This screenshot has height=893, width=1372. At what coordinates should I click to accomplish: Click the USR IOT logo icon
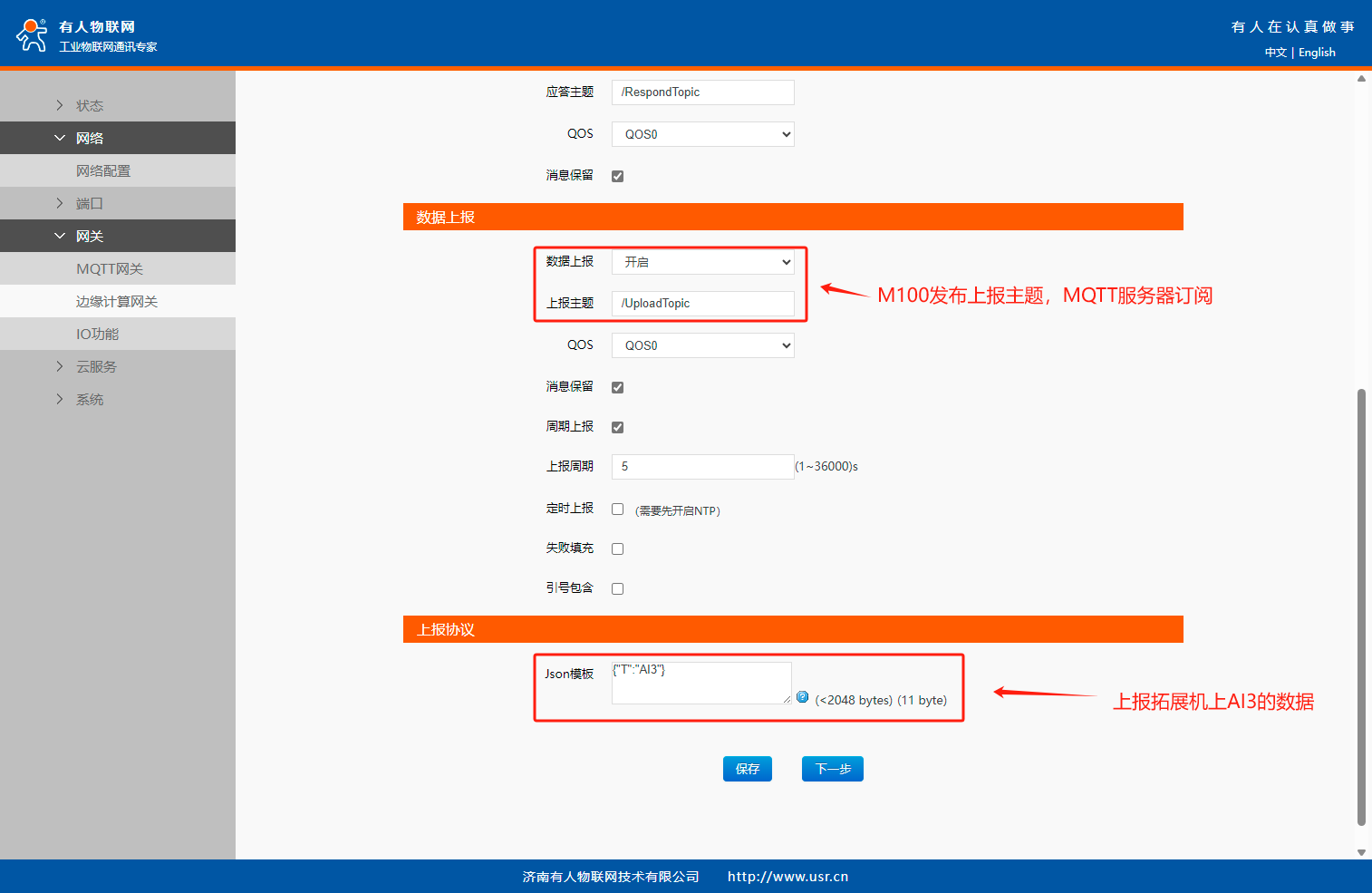(32, 34)
